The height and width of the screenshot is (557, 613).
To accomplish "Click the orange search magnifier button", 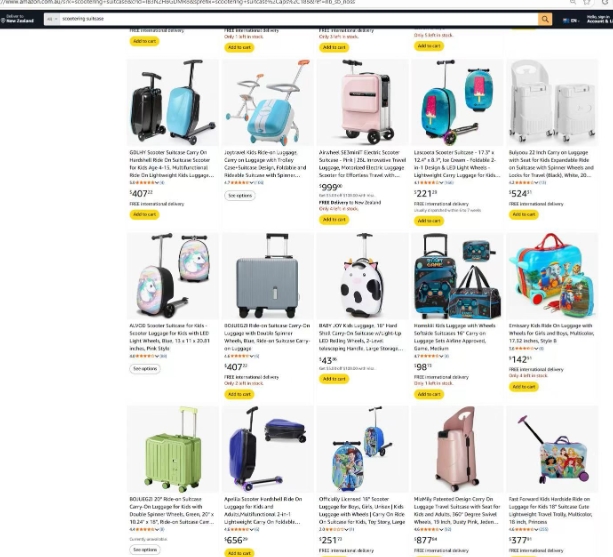I will [545, 19].
